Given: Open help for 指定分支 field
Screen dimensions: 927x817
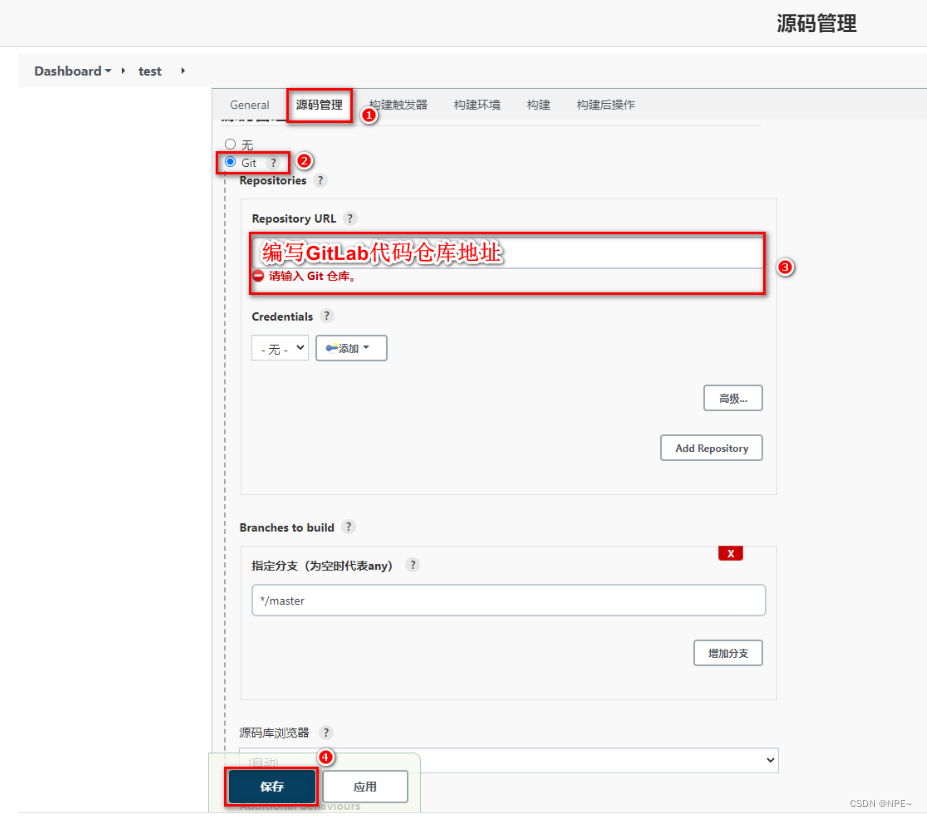Looking at the screenshot, I should click(413, 565).
